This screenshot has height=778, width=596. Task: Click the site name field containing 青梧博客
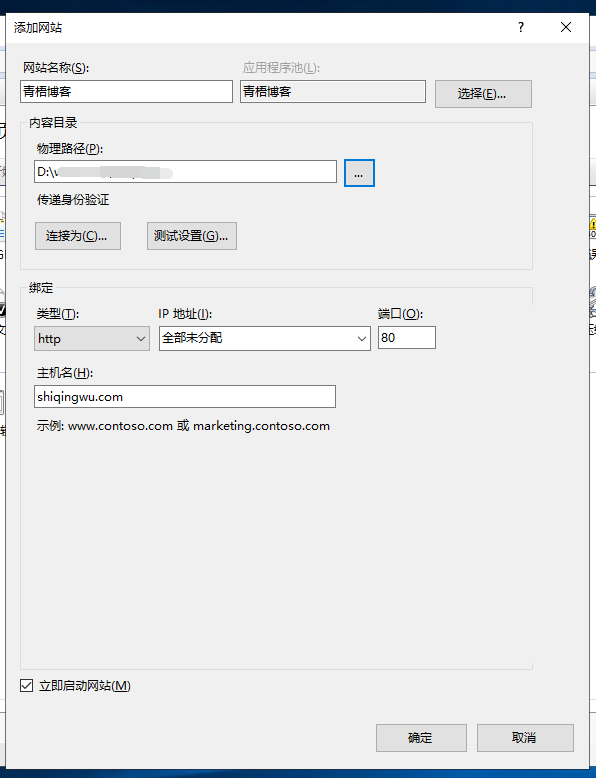[x=127, y=92]
